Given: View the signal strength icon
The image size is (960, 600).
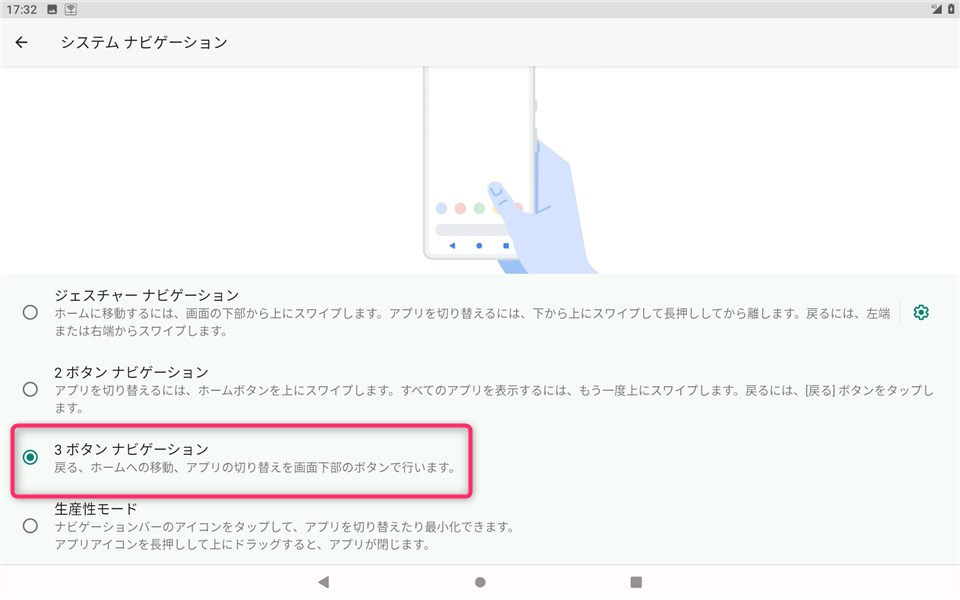Looking at the screenshot, I should point(936,9).
